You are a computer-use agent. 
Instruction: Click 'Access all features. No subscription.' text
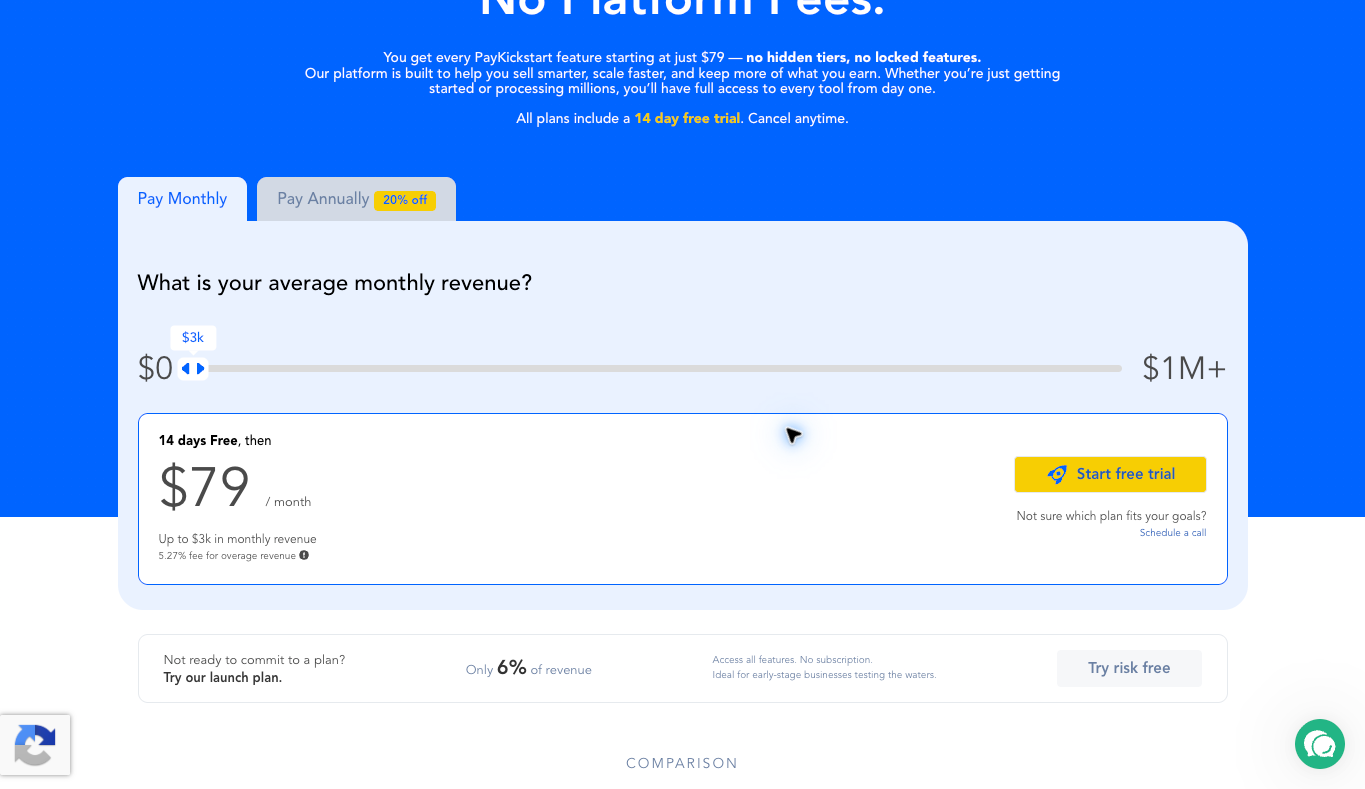792,660
